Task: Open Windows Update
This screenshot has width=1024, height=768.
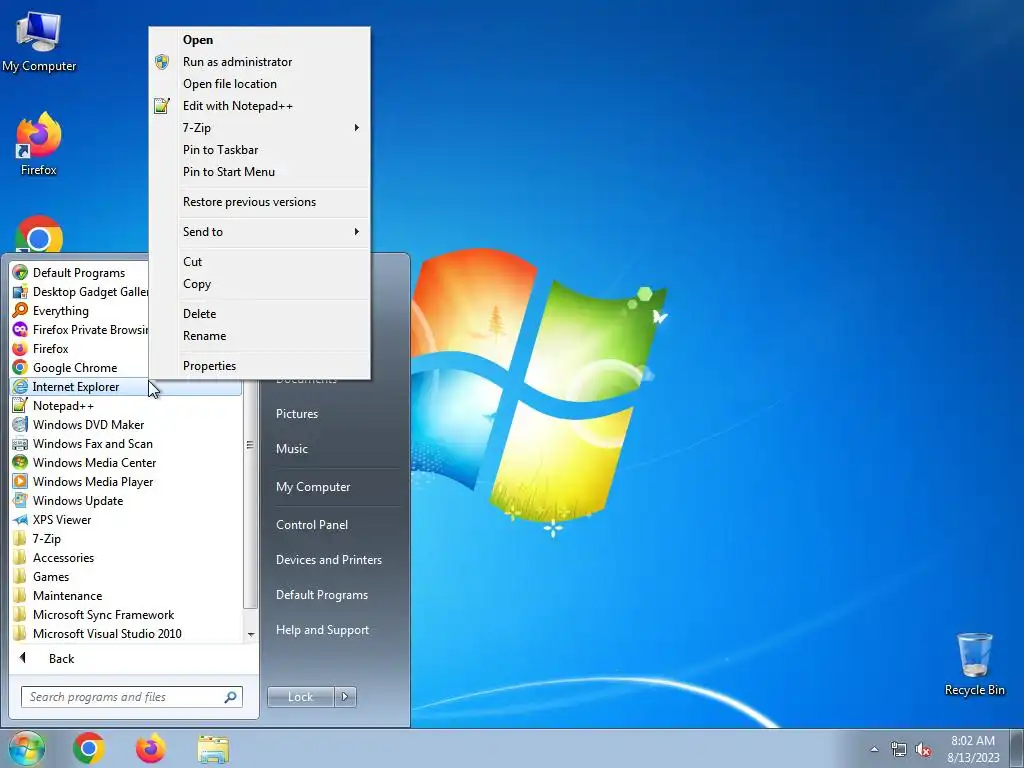Action: coord(126,500)
